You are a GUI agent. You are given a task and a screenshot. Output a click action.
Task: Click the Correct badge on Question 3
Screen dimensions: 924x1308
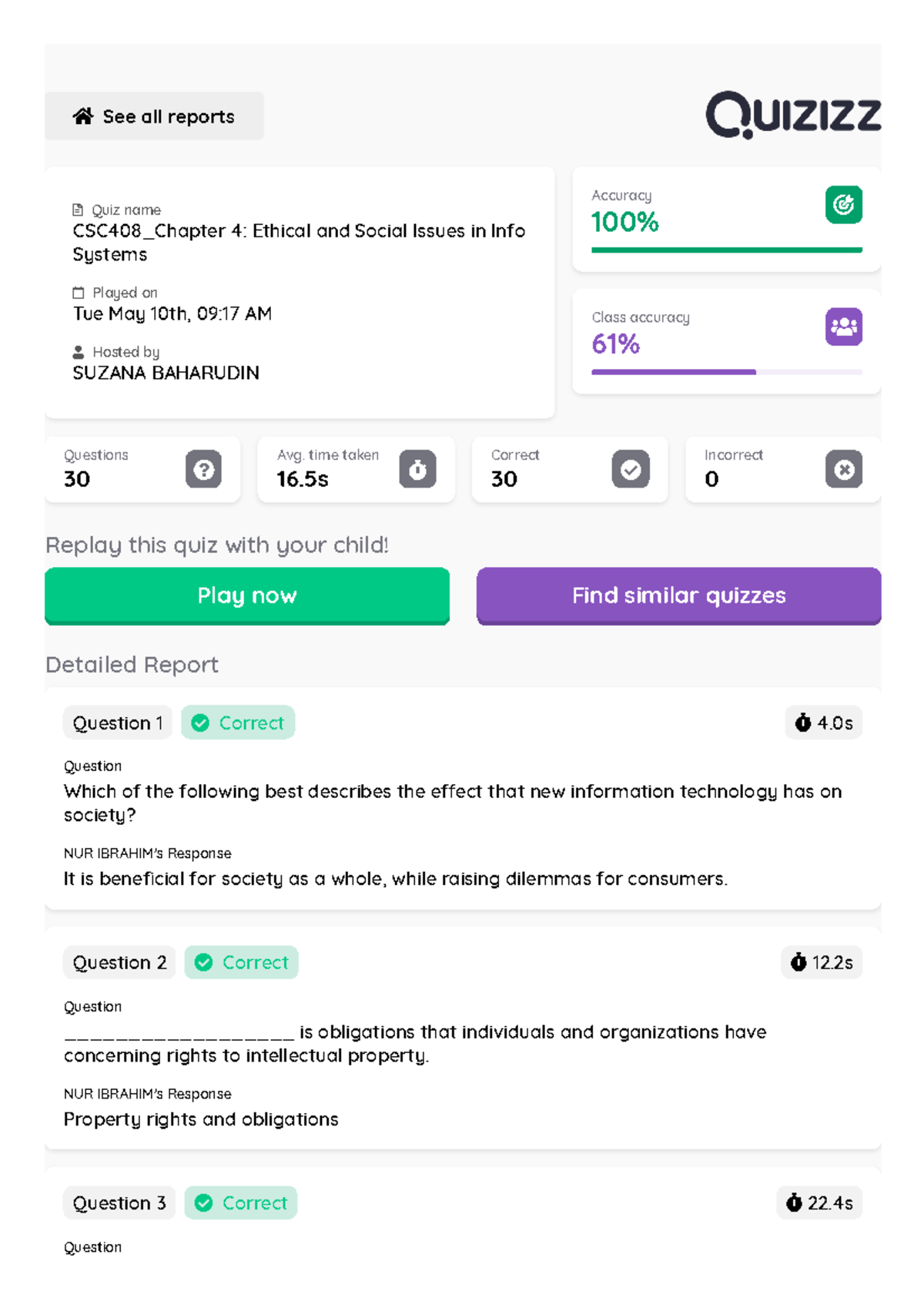tap(239, 1202)
